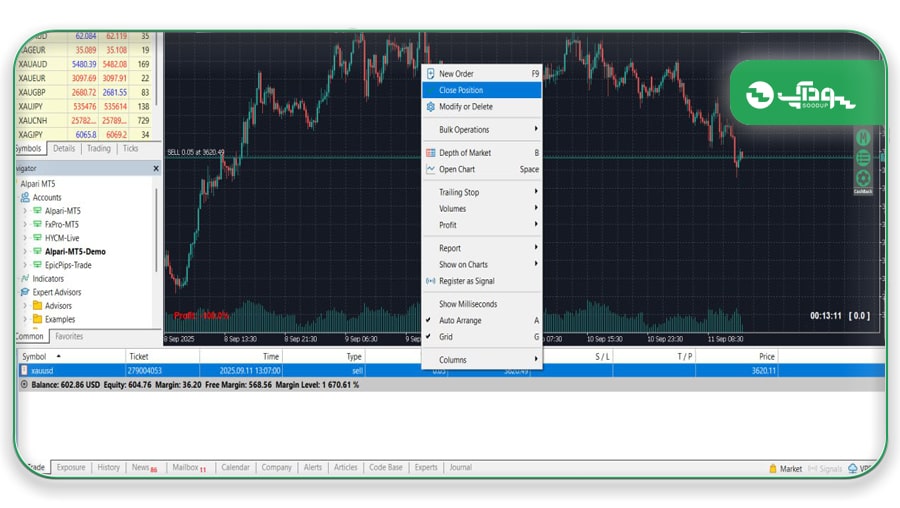The height and width of the screenshot is (508, 900).
Task: Expand the Examples folder node
Action: (x=25, y=319)
